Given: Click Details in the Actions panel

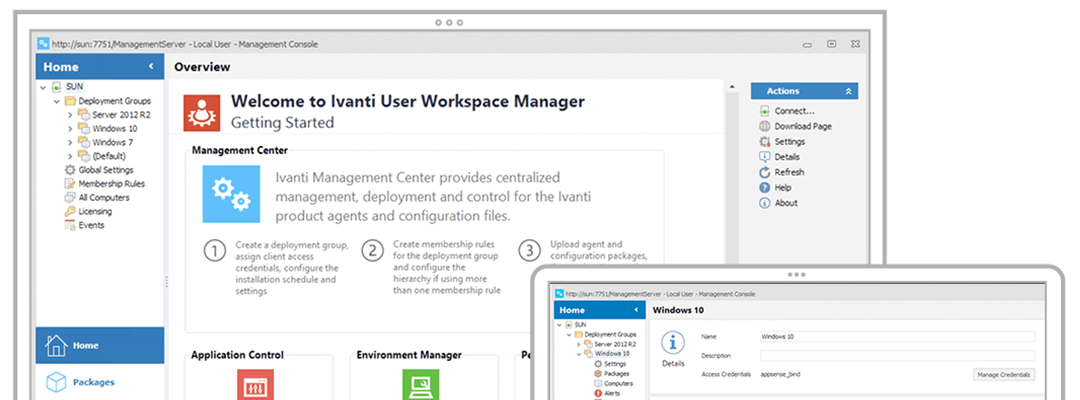Looking at the screenshot, I should tap(780, 157).
